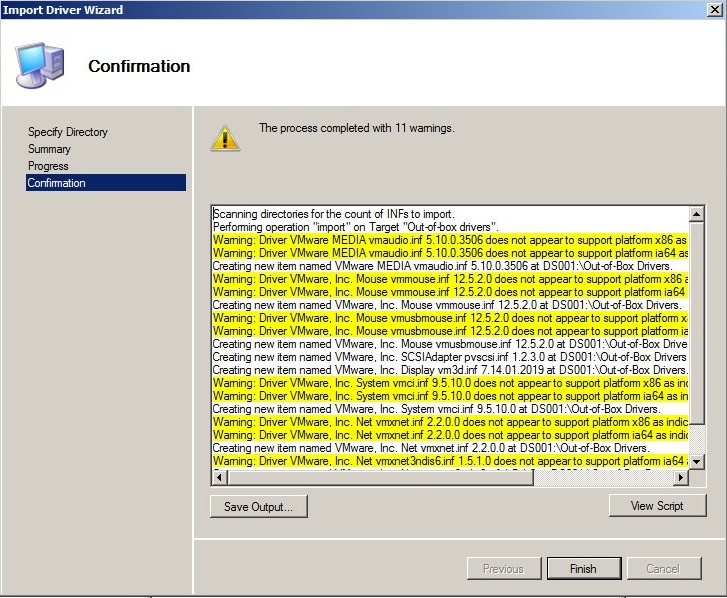Click the horizontal scrollbar right arrow
Image resolution: width=727 pixels, height=598 pixels.
pos(681,478)
